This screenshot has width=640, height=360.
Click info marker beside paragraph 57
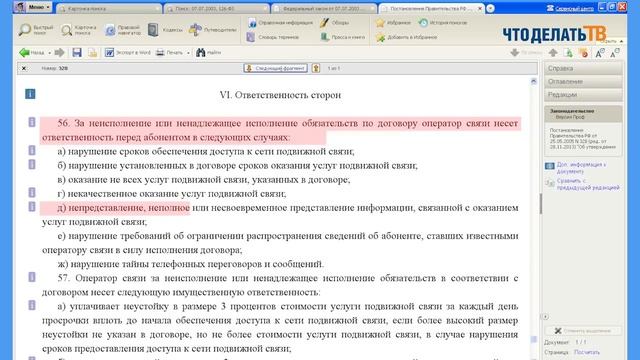[32, 277]
